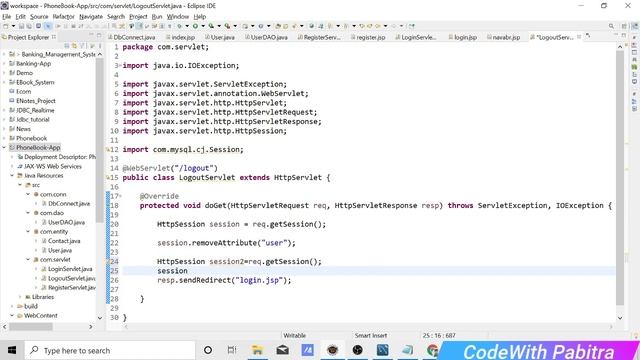Collapse the com.entity package
The height and width of the screenshot is (360, 640).
pyautogui.click(x=28, y=231)
